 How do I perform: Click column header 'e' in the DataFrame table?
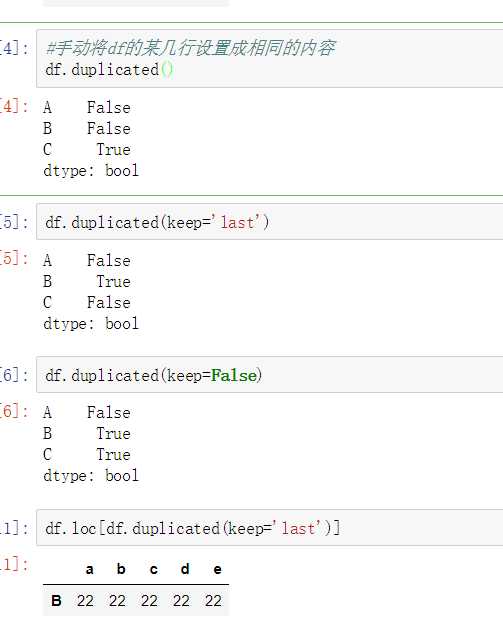217,569
